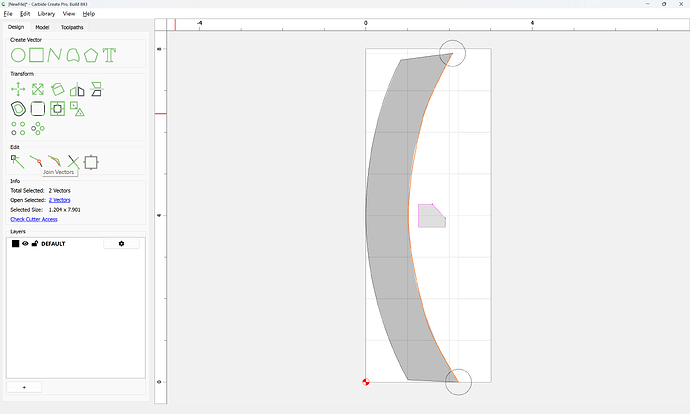The height and width of the screenshot is (414, 690).
Task: Add a new layer with plus button
Action: click(x=24, y=387)
